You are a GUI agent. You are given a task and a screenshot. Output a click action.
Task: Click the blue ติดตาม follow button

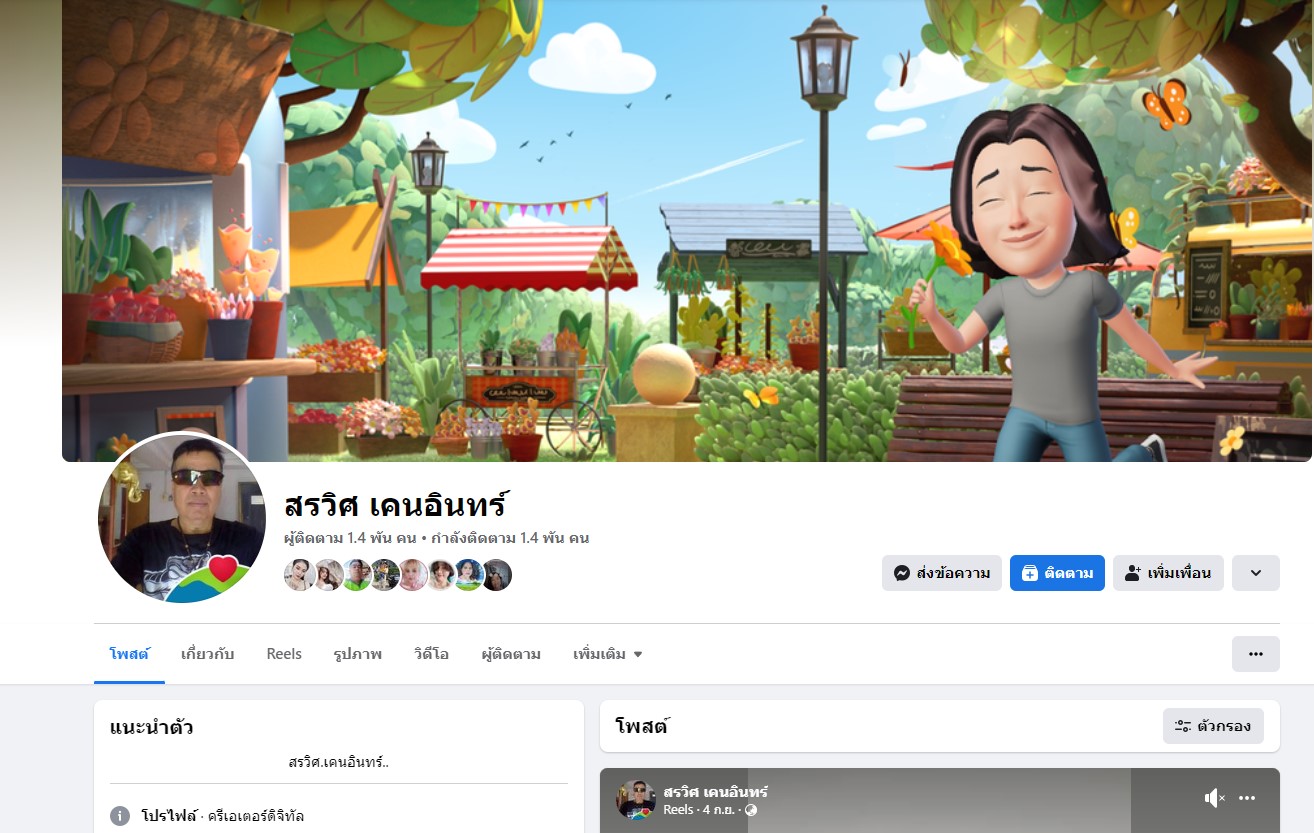(x=1057, y=573)
